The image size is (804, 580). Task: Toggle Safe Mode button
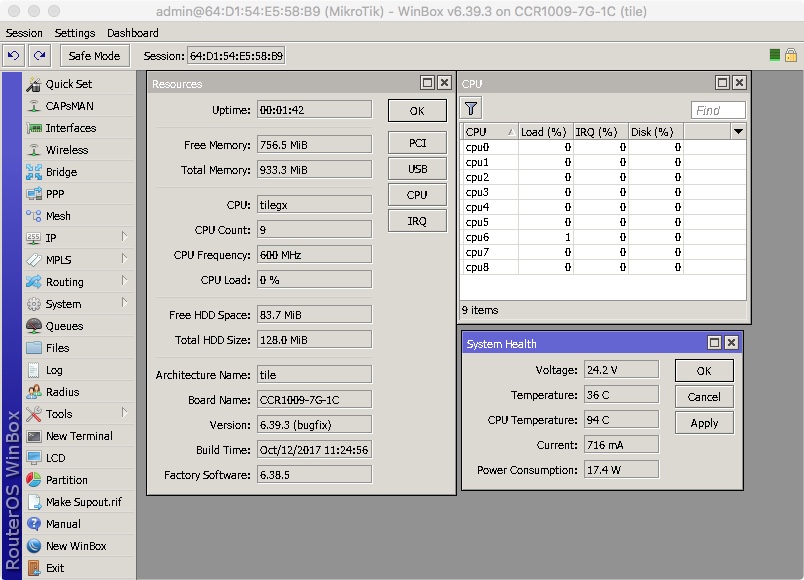click(95, 56)
